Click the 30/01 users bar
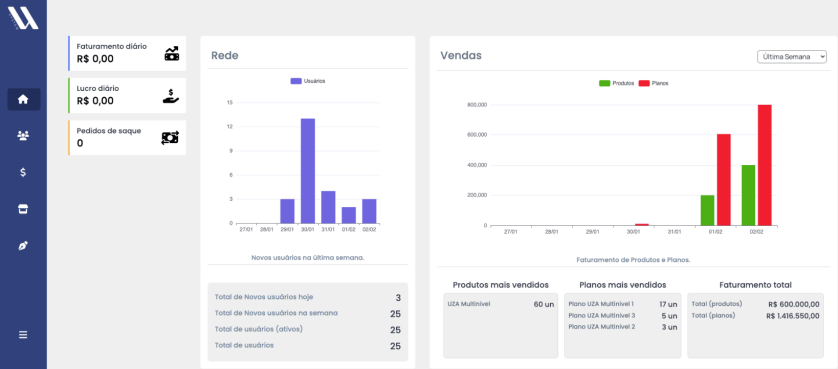838x369 pixels. tap(308, 171)
